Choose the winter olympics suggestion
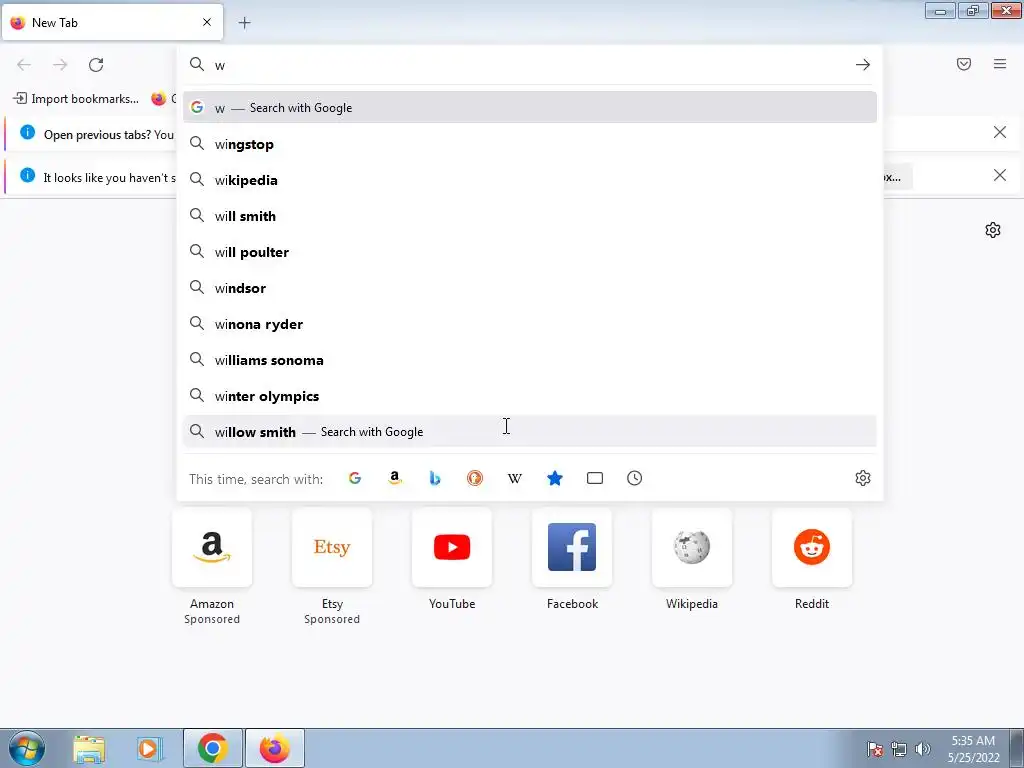Screen dimensions: 1024x768 [x=530, y=396]
